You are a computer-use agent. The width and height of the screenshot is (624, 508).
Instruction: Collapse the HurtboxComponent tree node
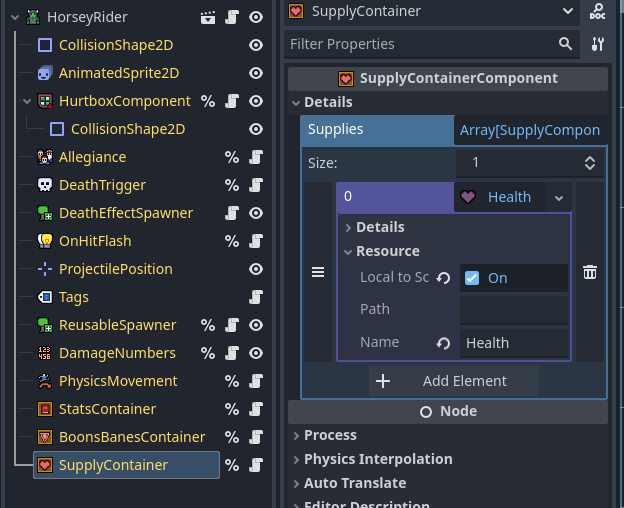point(27,101)
